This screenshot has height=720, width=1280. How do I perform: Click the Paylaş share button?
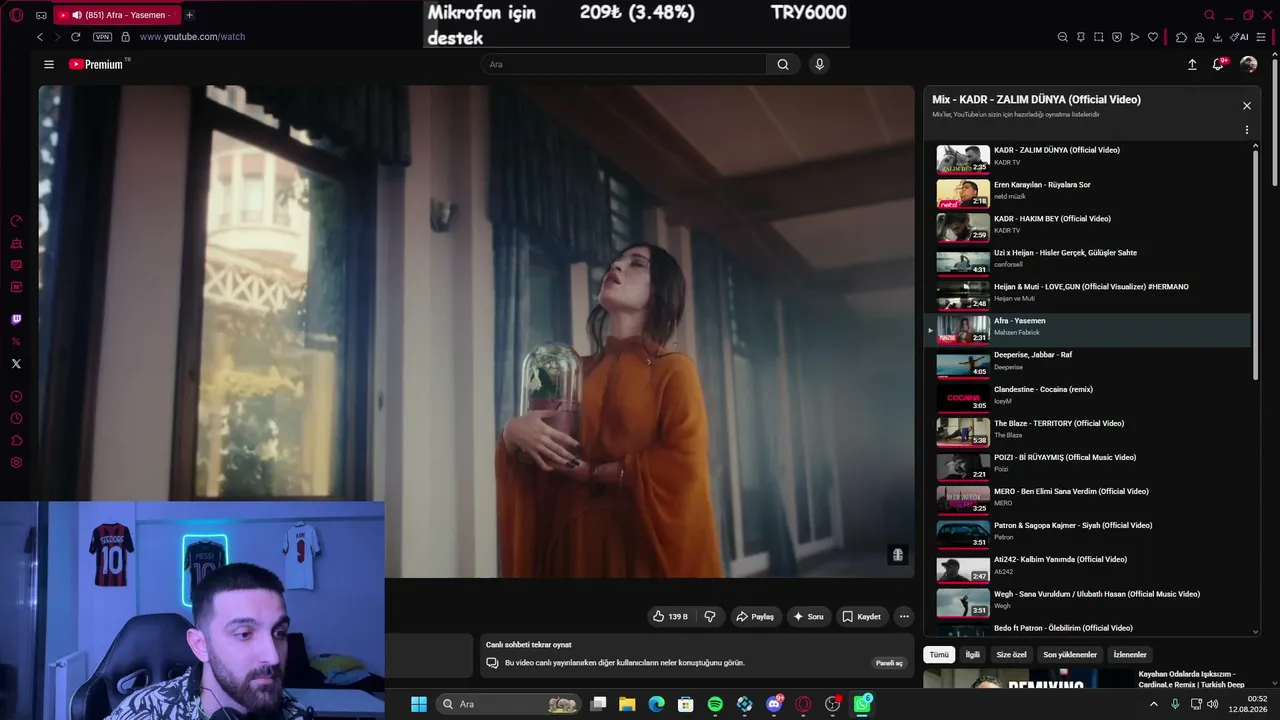pyautogui.click(x=756, y=616)
